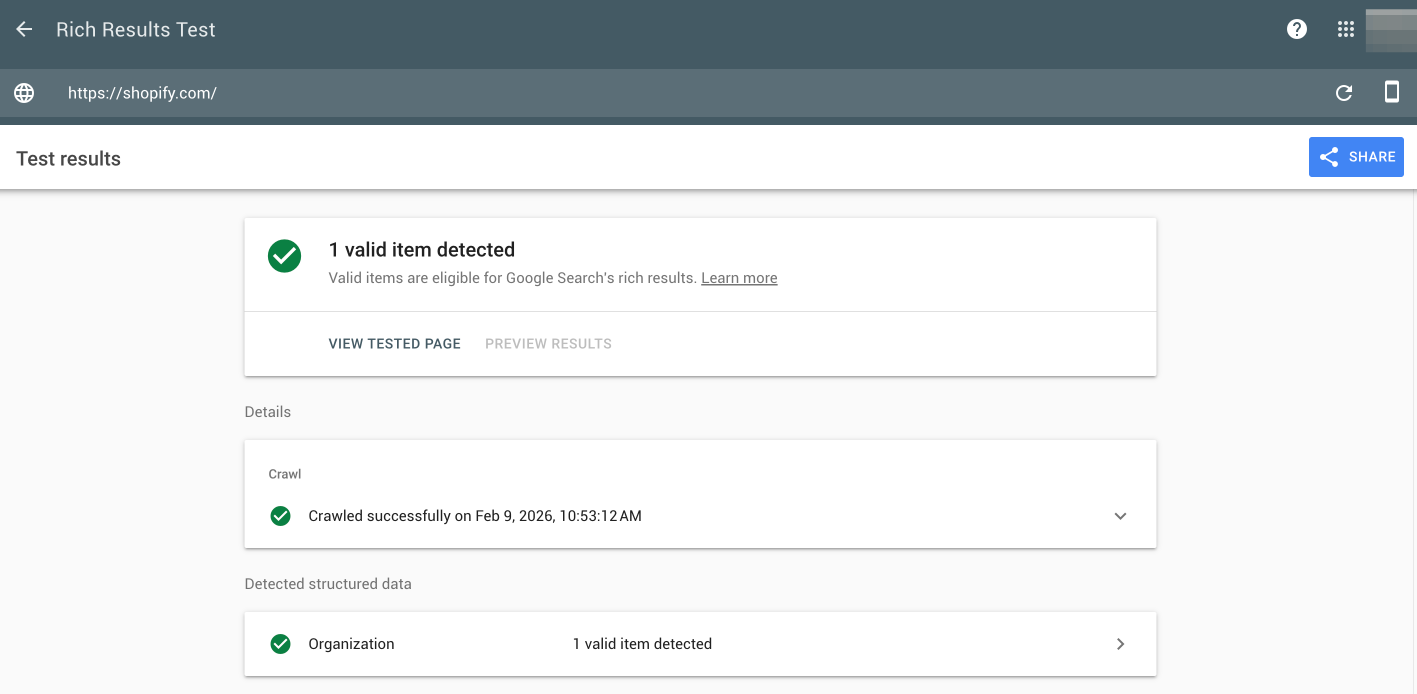
Task: Expand the Crawl details chevron
Action: point(1120,516)
